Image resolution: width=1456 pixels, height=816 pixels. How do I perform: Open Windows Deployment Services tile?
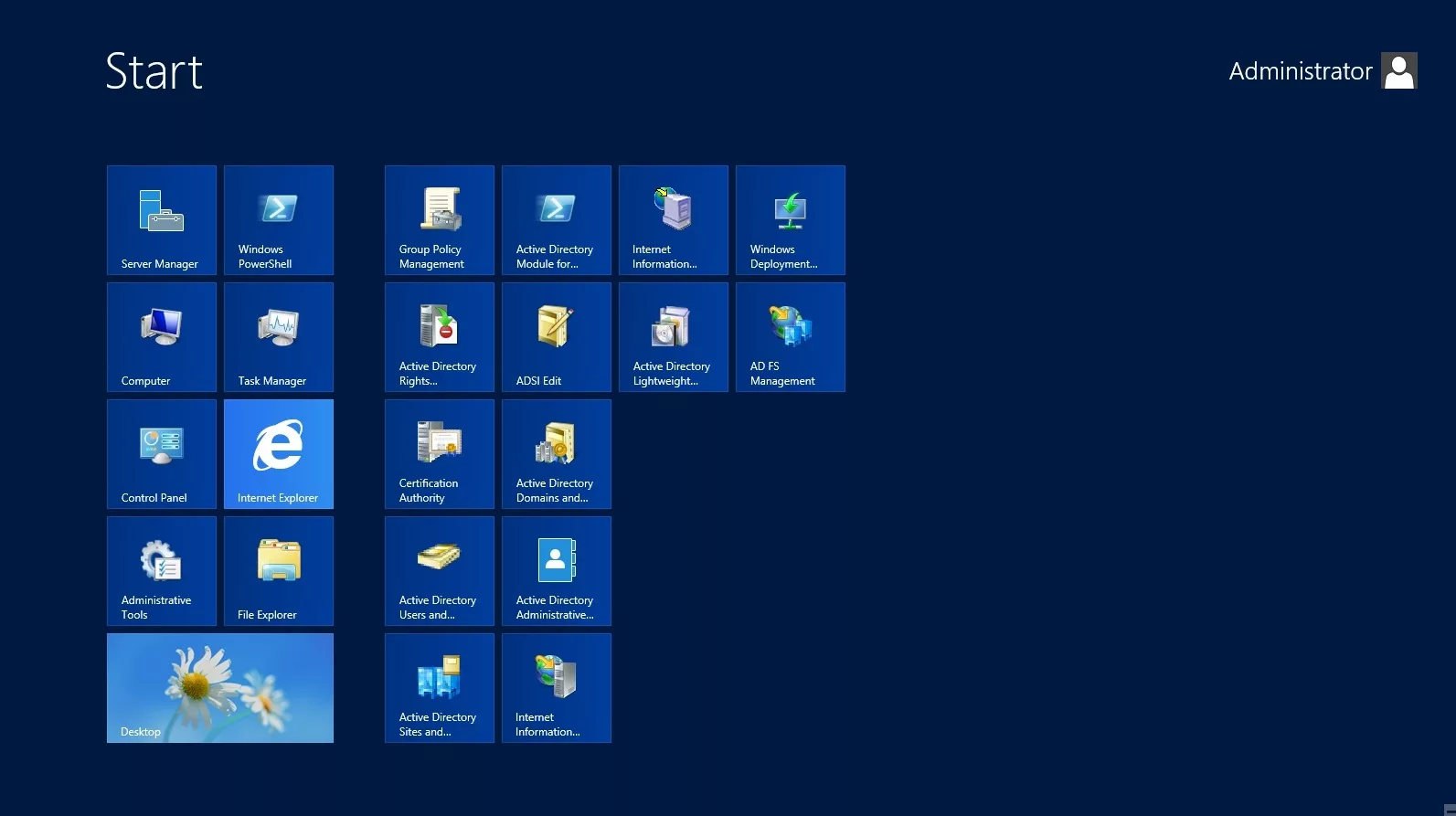(791, 220)
